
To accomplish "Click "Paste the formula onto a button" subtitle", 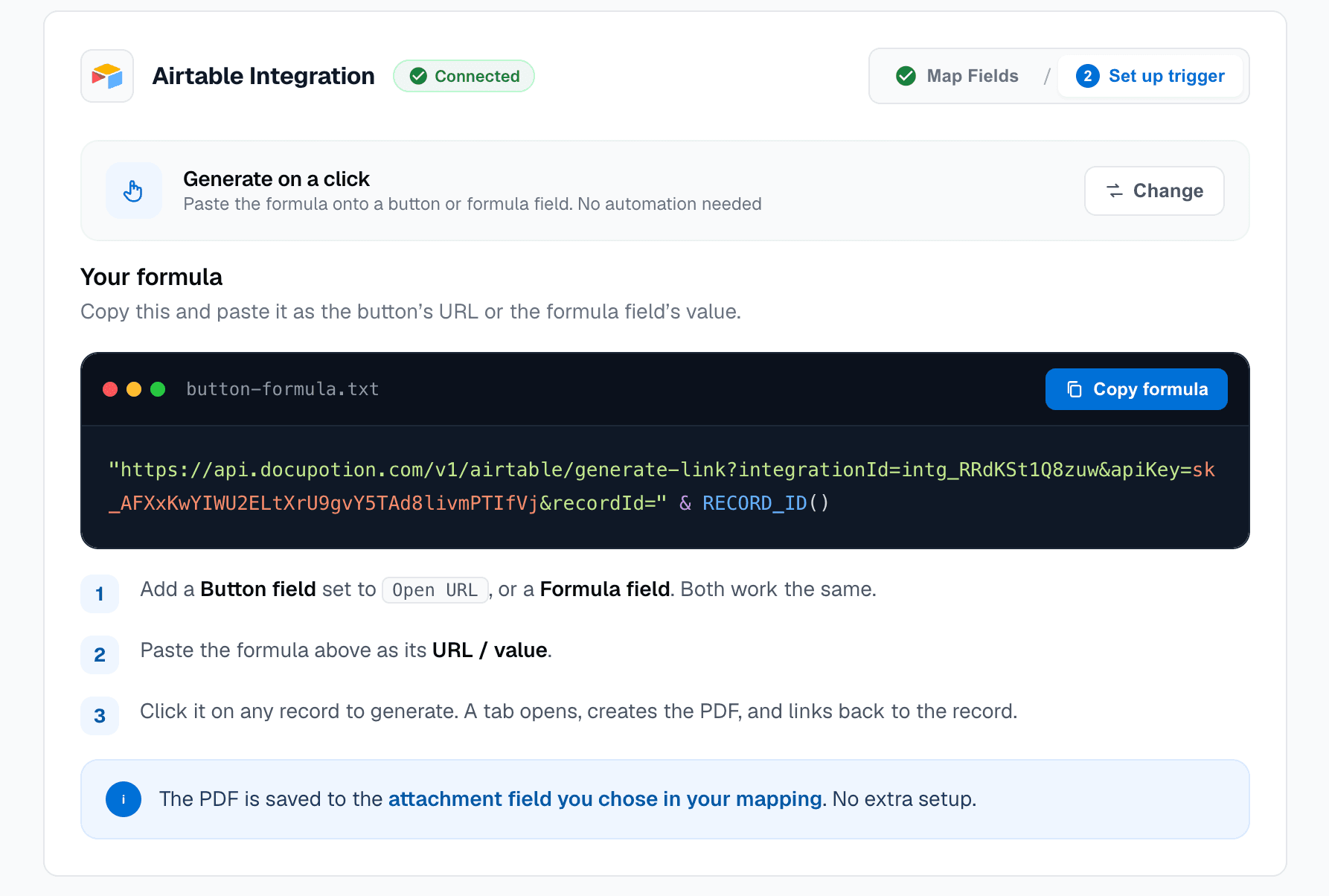I will tap(473, 204).
